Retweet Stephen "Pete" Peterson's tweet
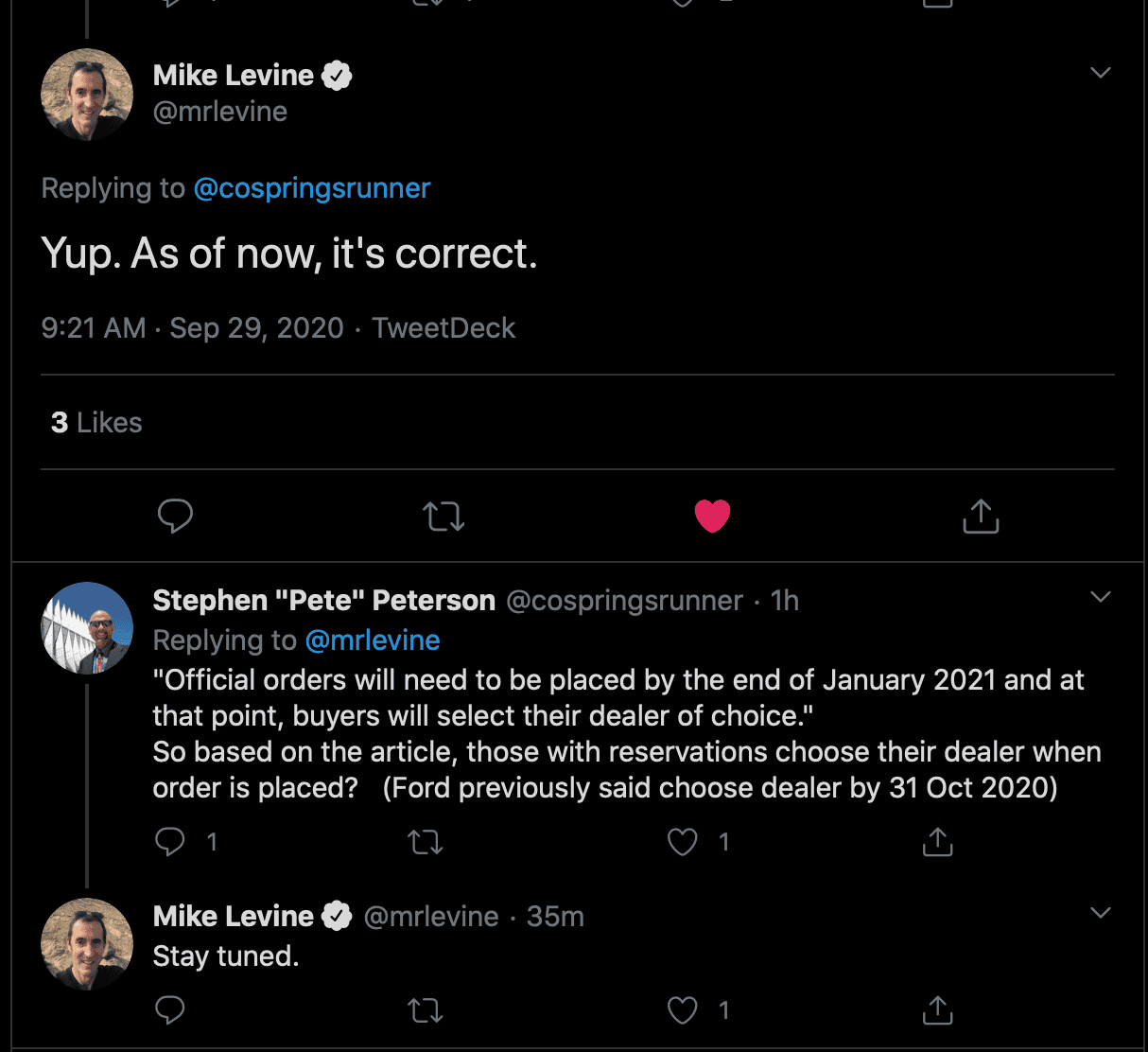The width and height of the screenshot is (1148, 1052). [426, 842]
